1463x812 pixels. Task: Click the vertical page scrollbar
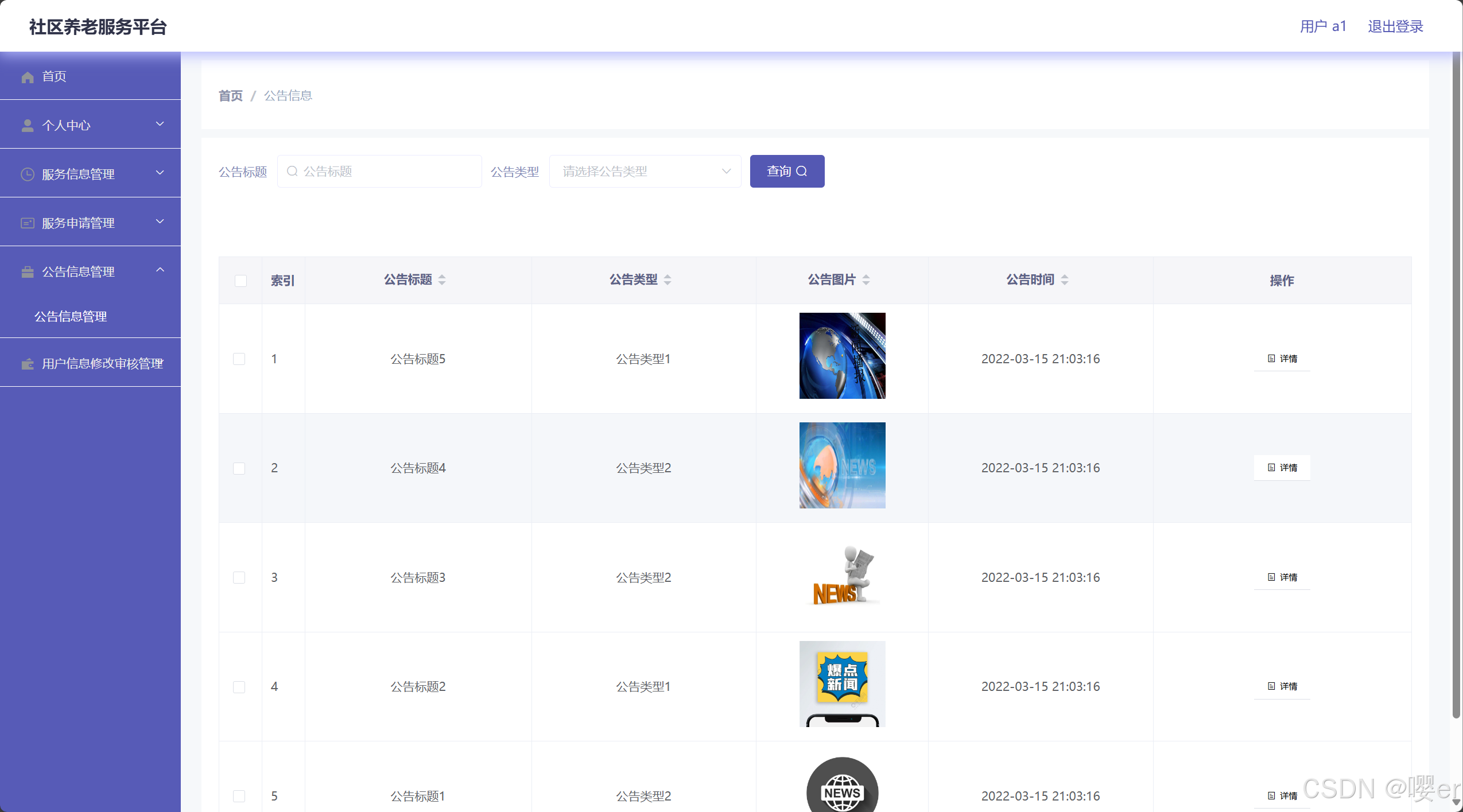pos(1456,384)
